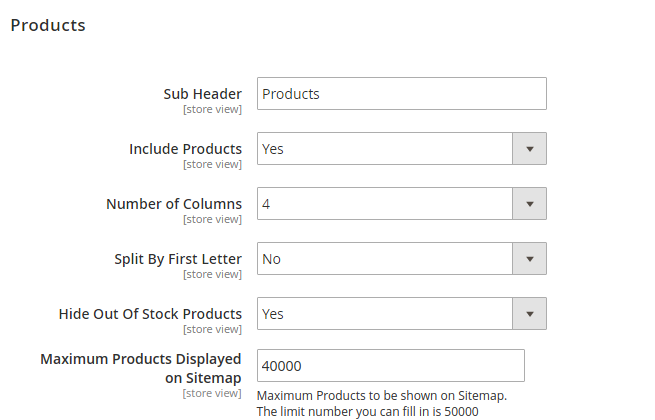Viewport: 655px width, 420px height.
Task: Click the sitemap limit help text
Action: [381, 403]
